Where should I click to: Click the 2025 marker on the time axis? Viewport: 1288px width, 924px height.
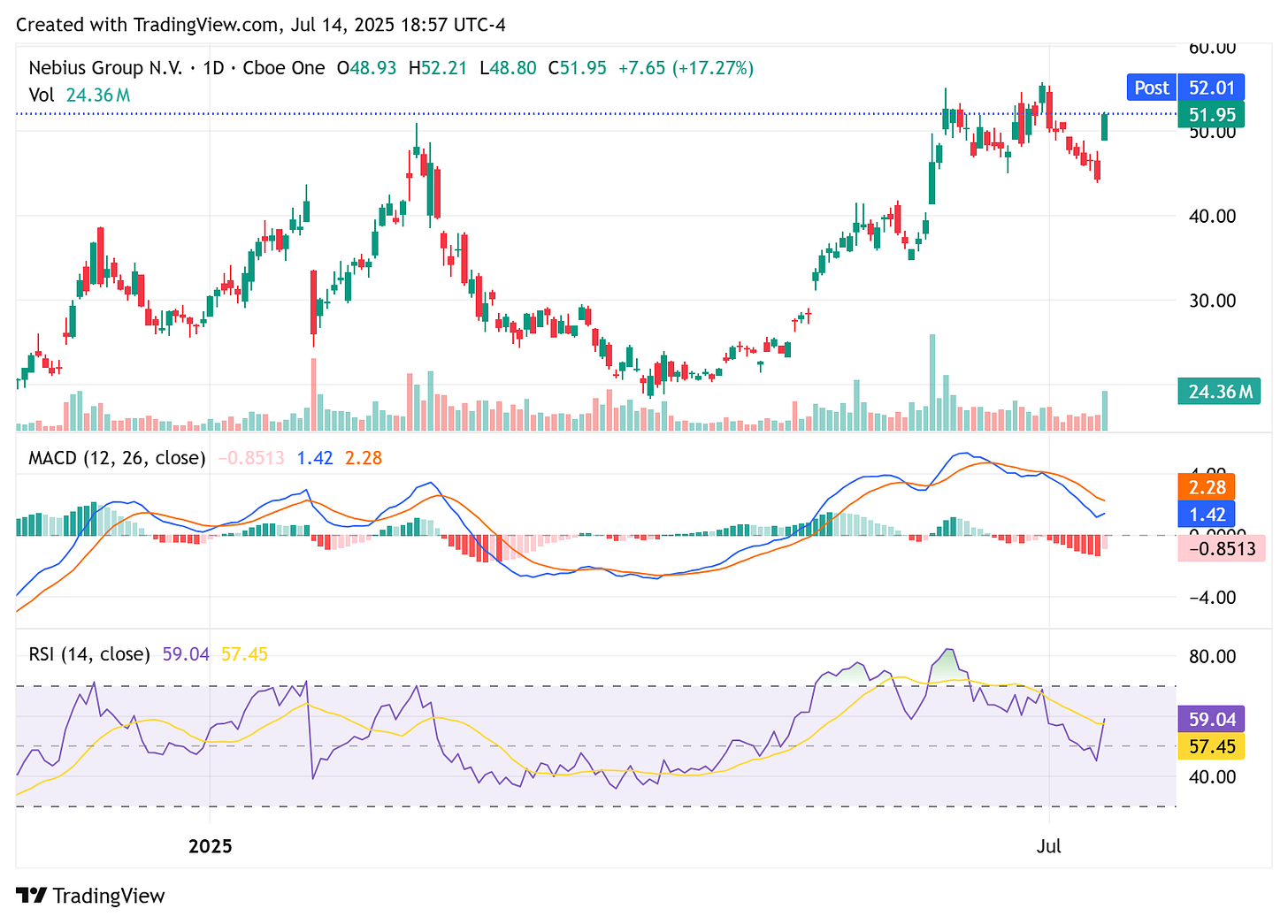(210, 846)
